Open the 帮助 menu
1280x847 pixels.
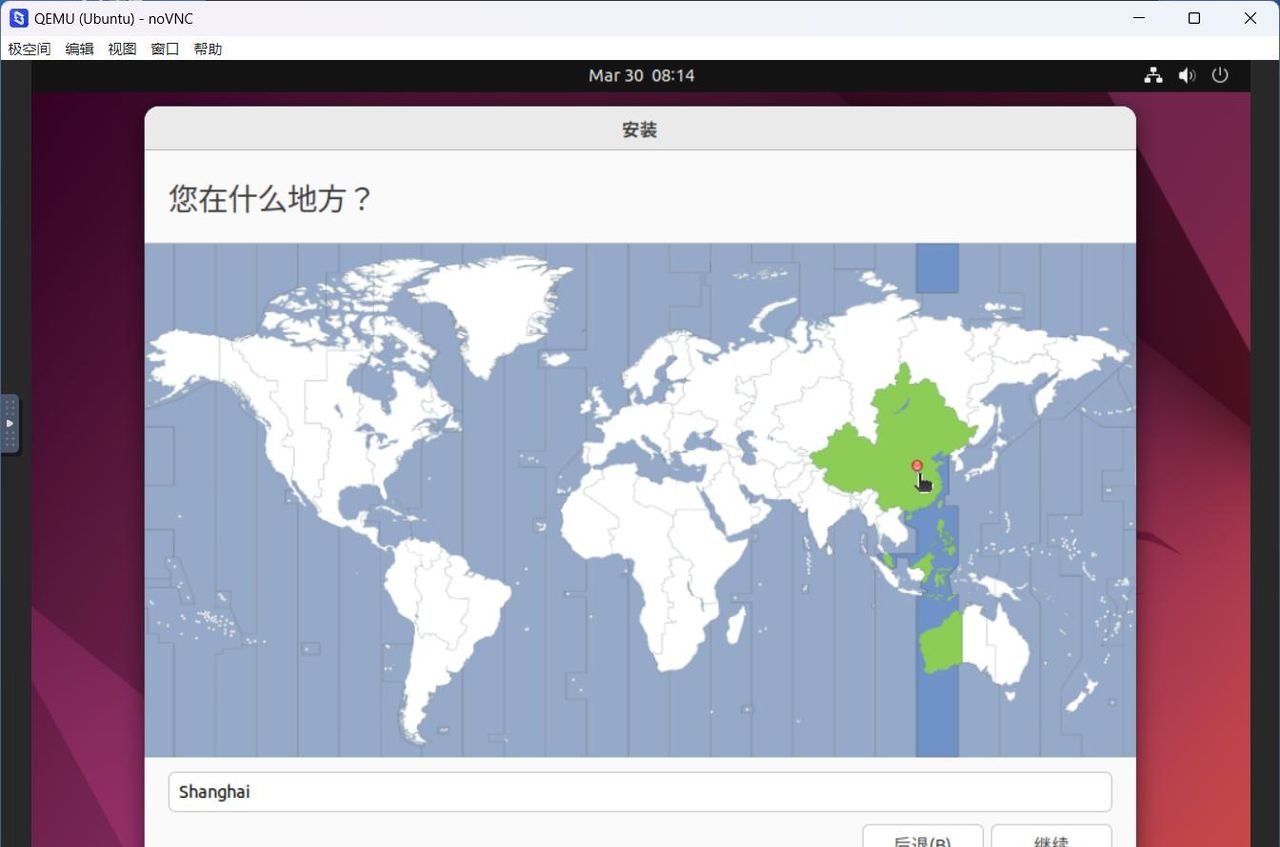tap(208, 49)
